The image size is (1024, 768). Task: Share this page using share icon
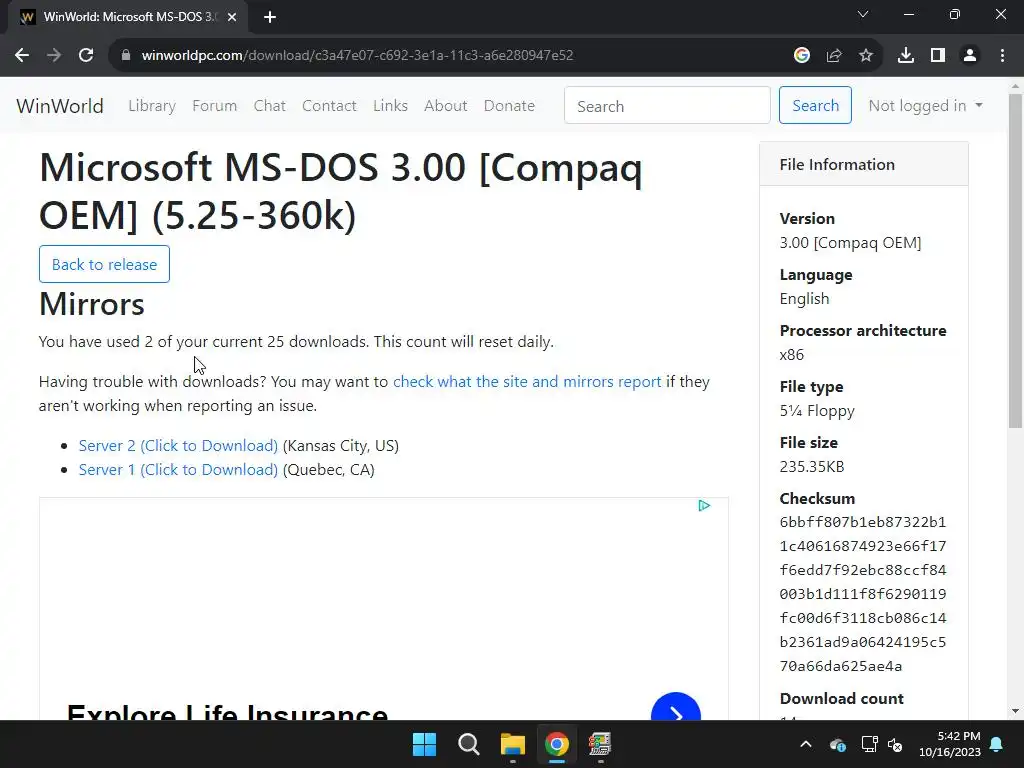pos(834,56)
